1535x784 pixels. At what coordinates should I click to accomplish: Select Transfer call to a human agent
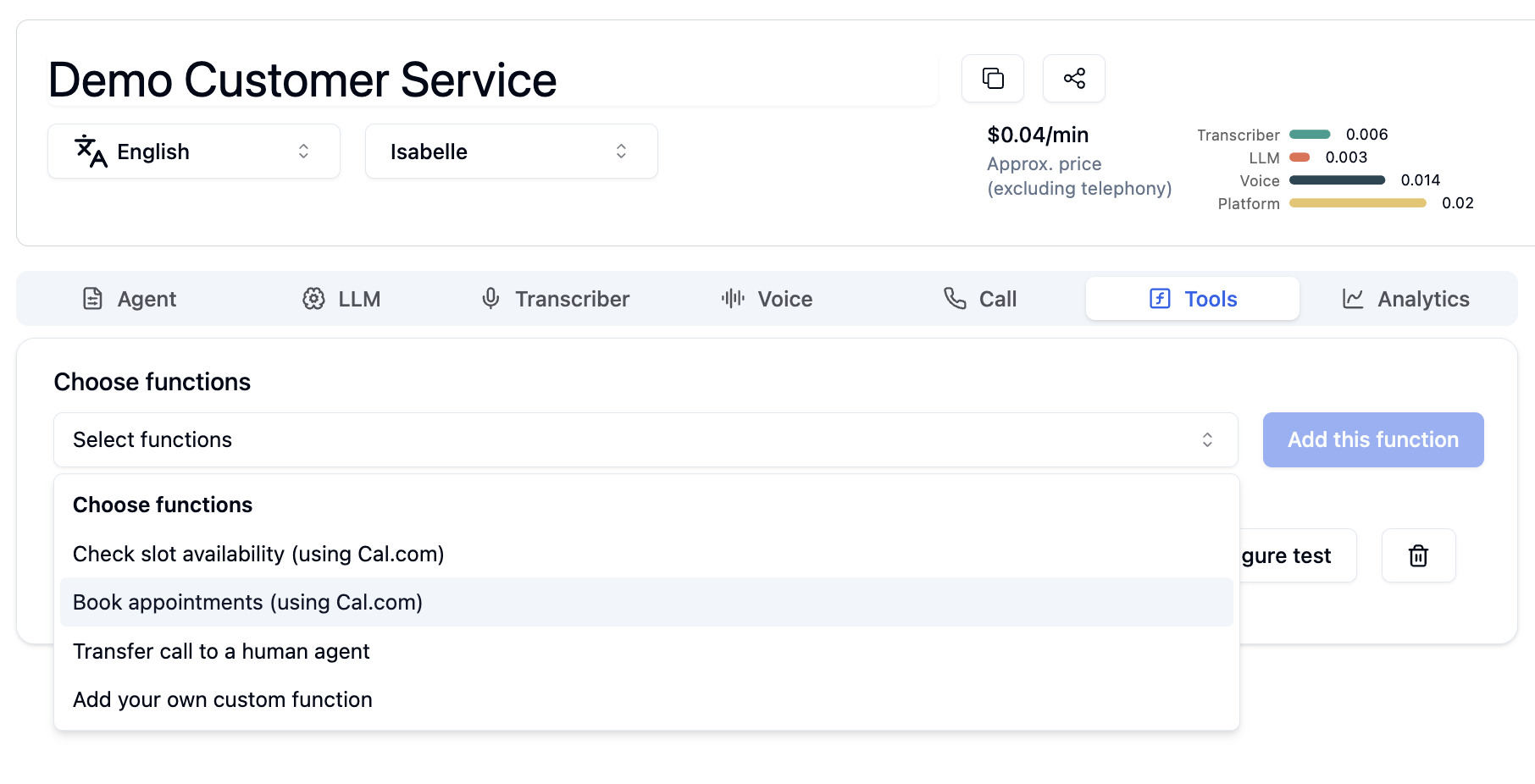click(646, 651)
